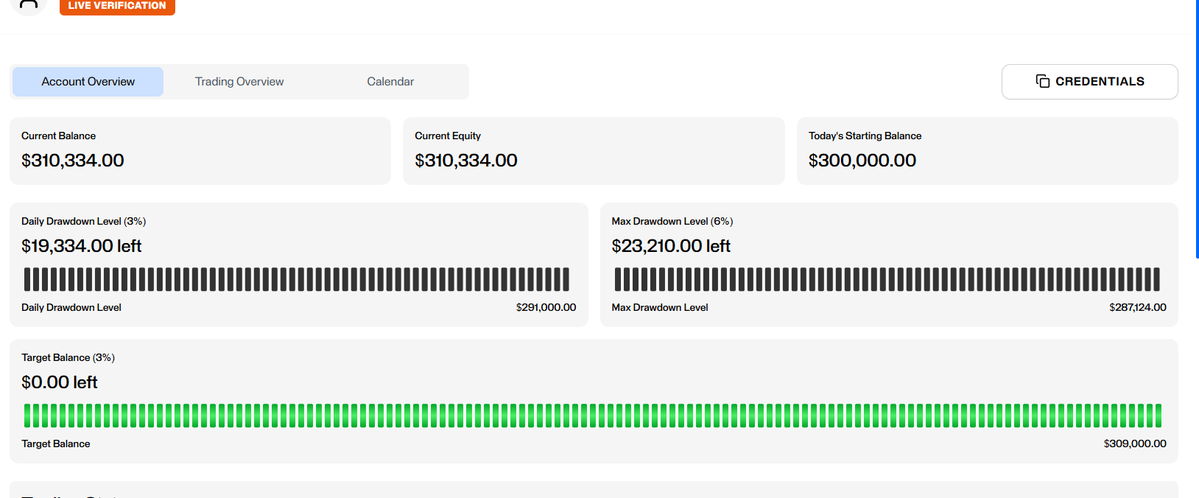Click the Credentials button

click(1090, 82)
